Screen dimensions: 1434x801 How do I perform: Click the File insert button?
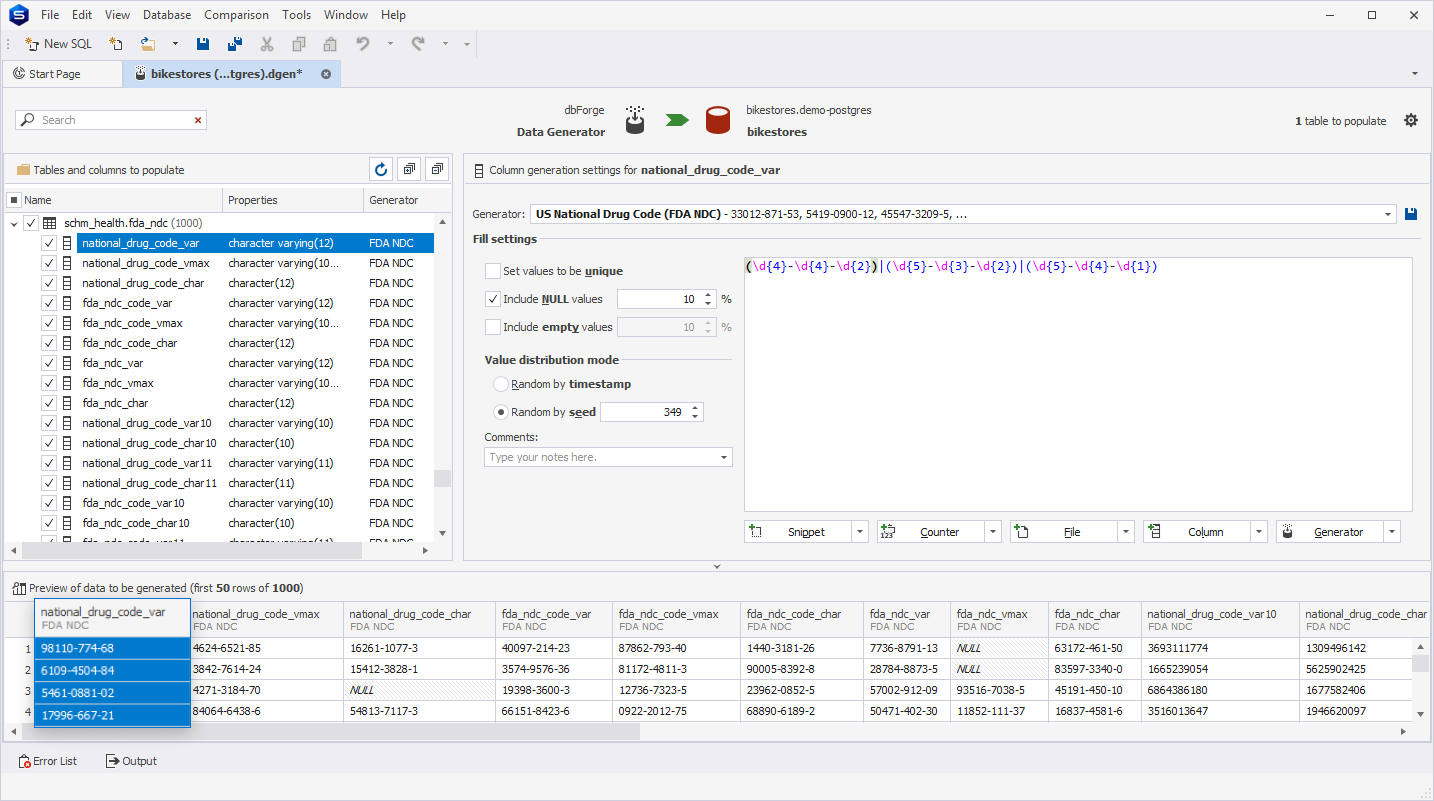(x=1064, y=532)
